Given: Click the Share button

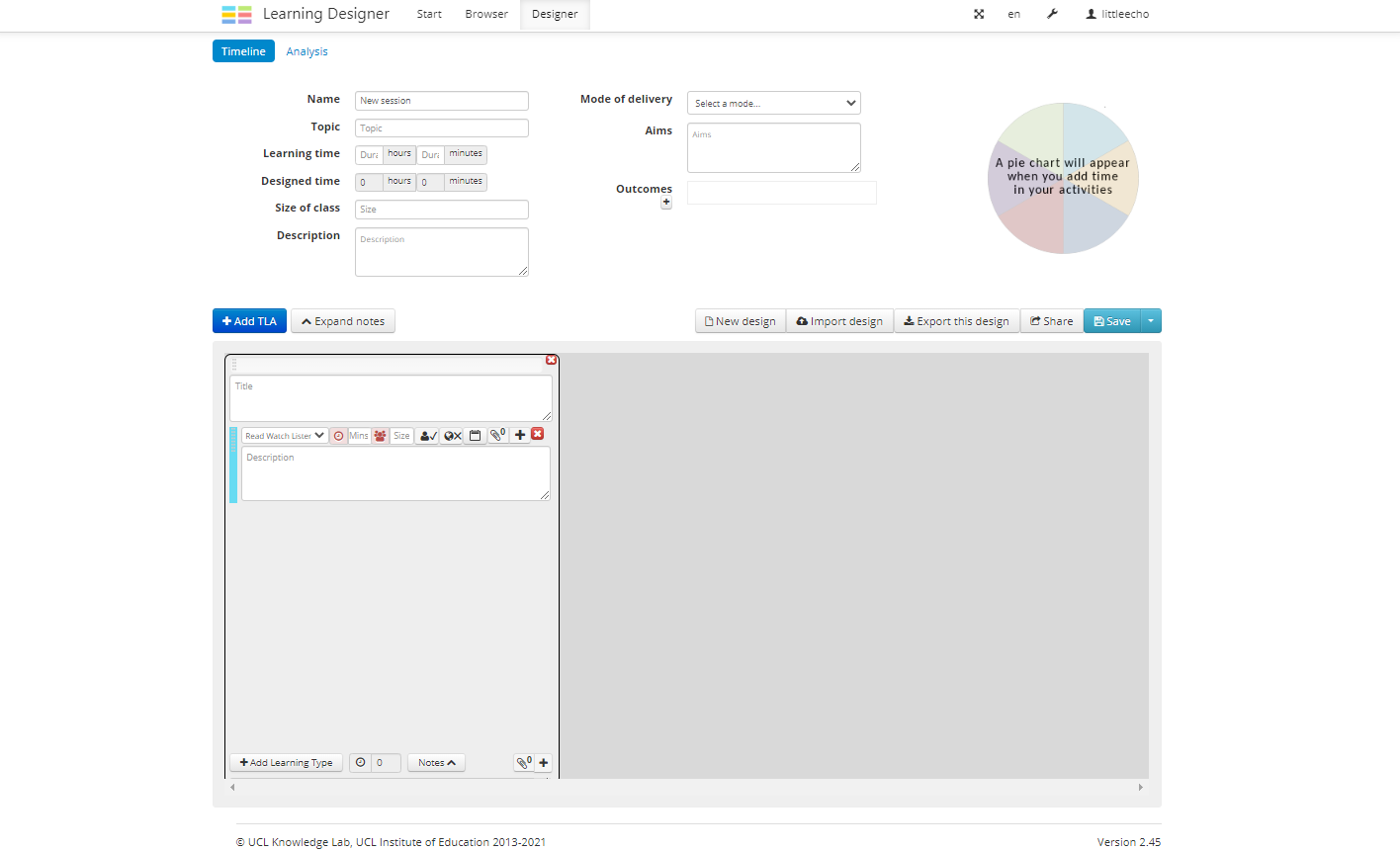Looking at the screenshot, I should 1052,321.
